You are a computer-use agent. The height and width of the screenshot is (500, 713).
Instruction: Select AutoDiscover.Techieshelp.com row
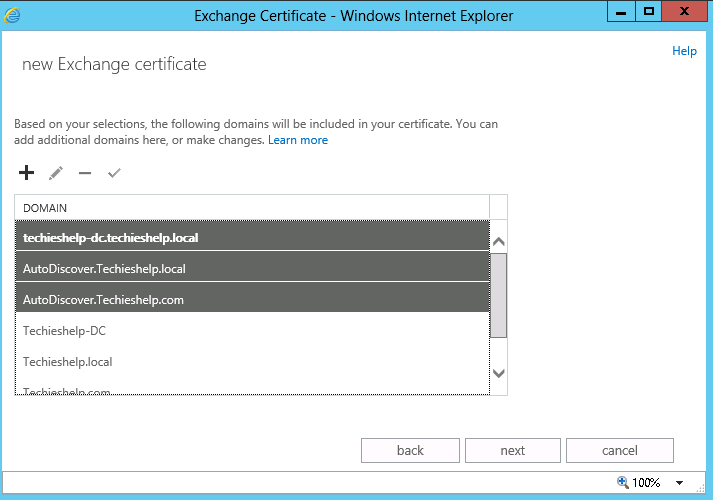(x=252, y=298)
